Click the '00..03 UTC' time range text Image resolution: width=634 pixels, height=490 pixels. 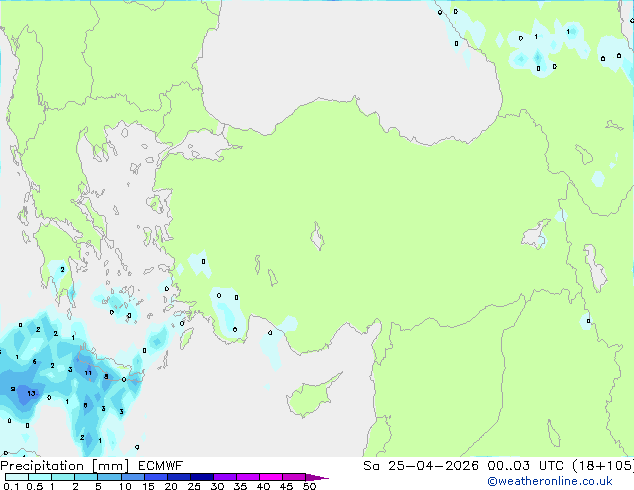point(525,466)
